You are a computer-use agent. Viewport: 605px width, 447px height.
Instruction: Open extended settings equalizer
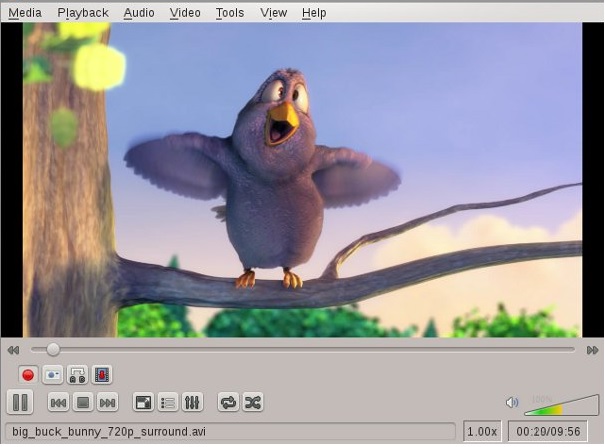click(193, 402)
